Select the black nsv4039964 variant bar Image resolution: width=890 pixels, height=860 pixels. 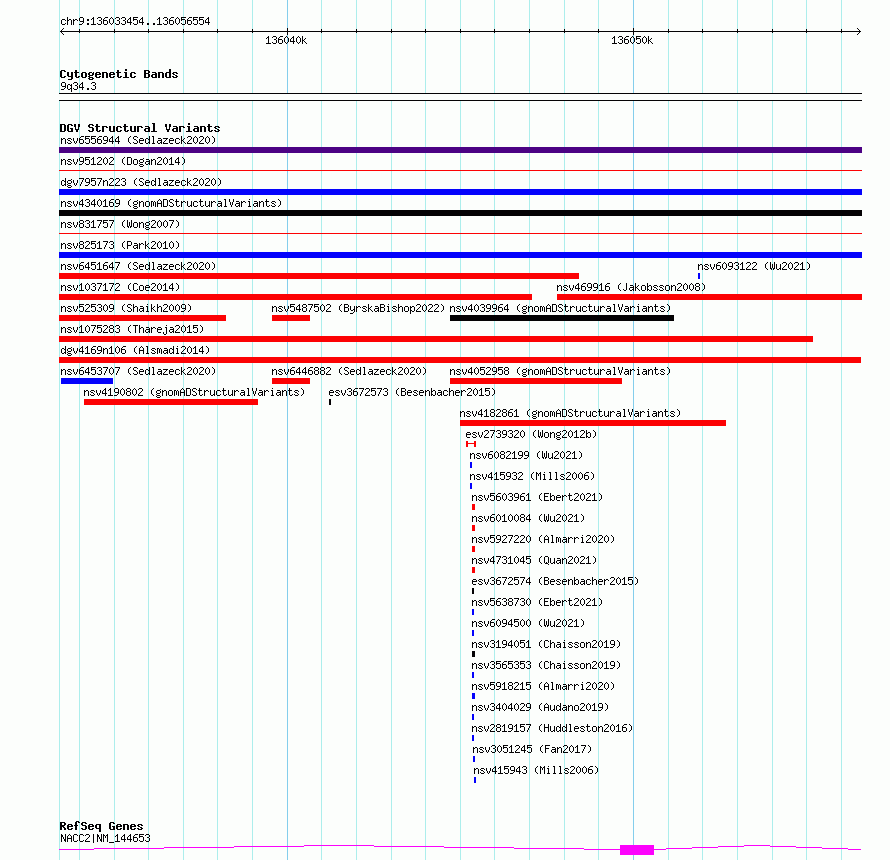[x=562, y=318]
